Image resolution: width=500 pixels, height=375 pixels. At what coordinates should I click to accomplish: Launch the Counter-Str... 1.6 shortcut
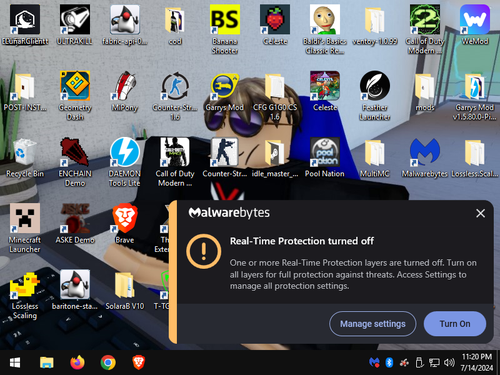click(175, 96)
